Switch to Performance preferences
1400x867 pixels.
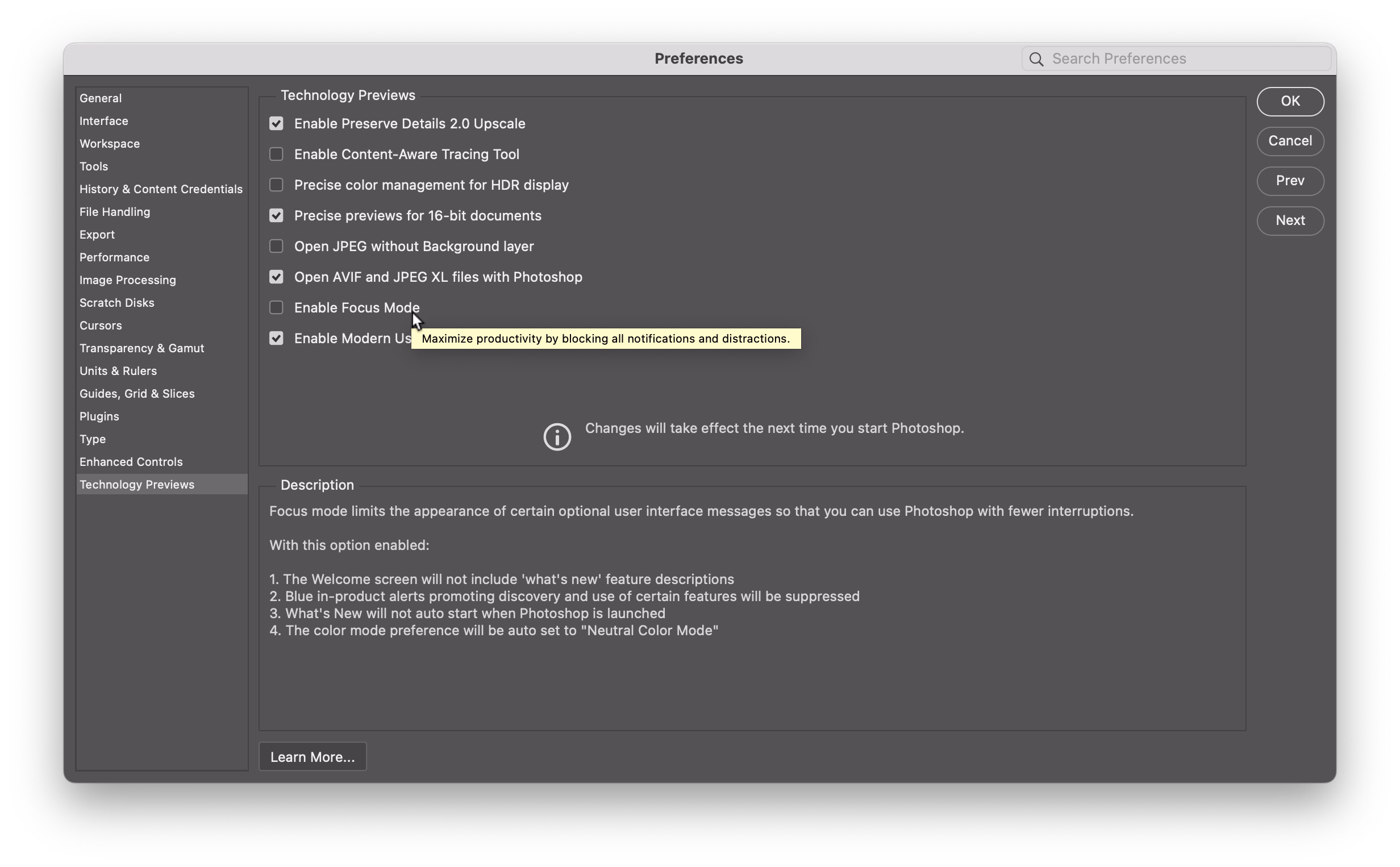tap(115, 257)
